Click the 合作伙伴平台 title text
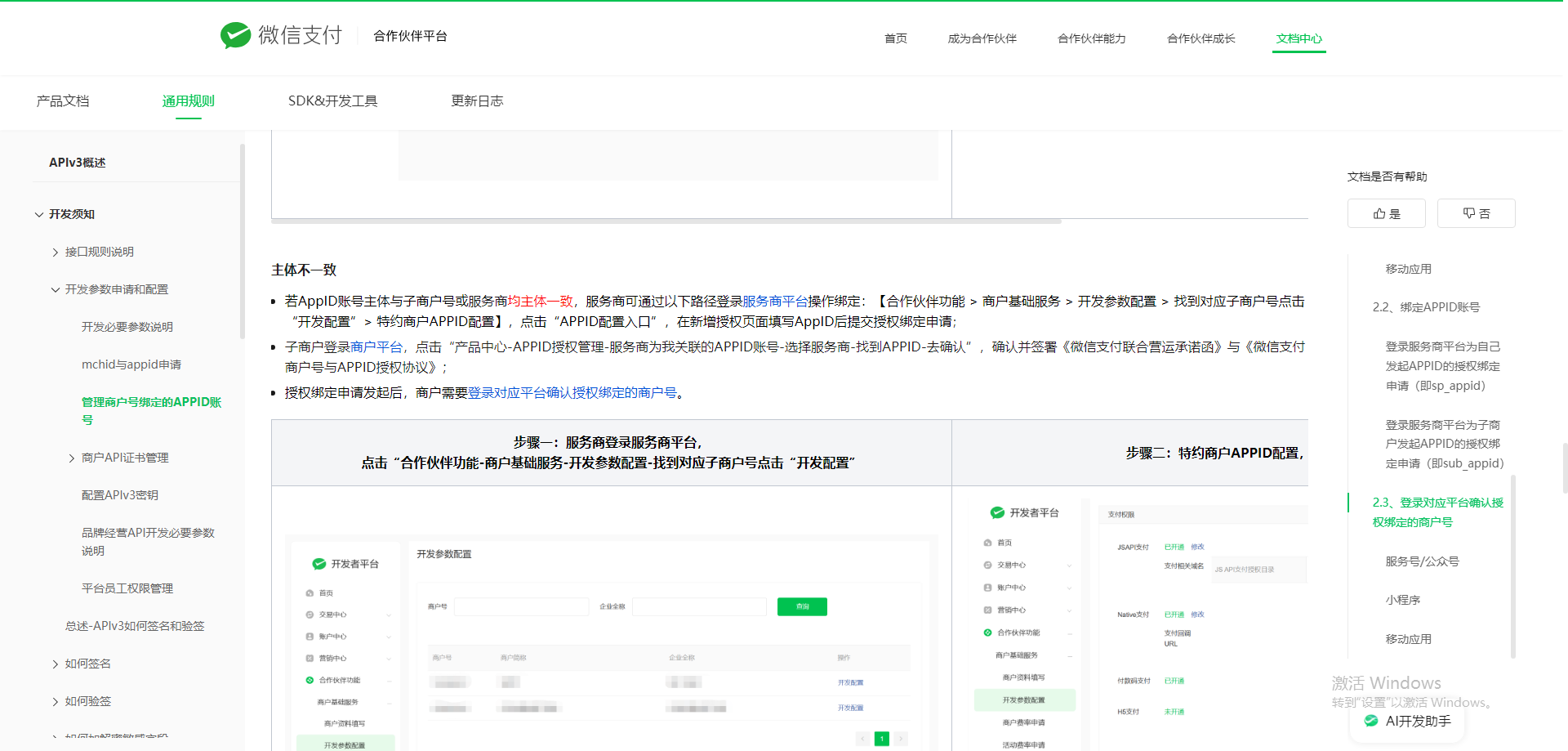The image size is (1568, 751). point(410,36)
